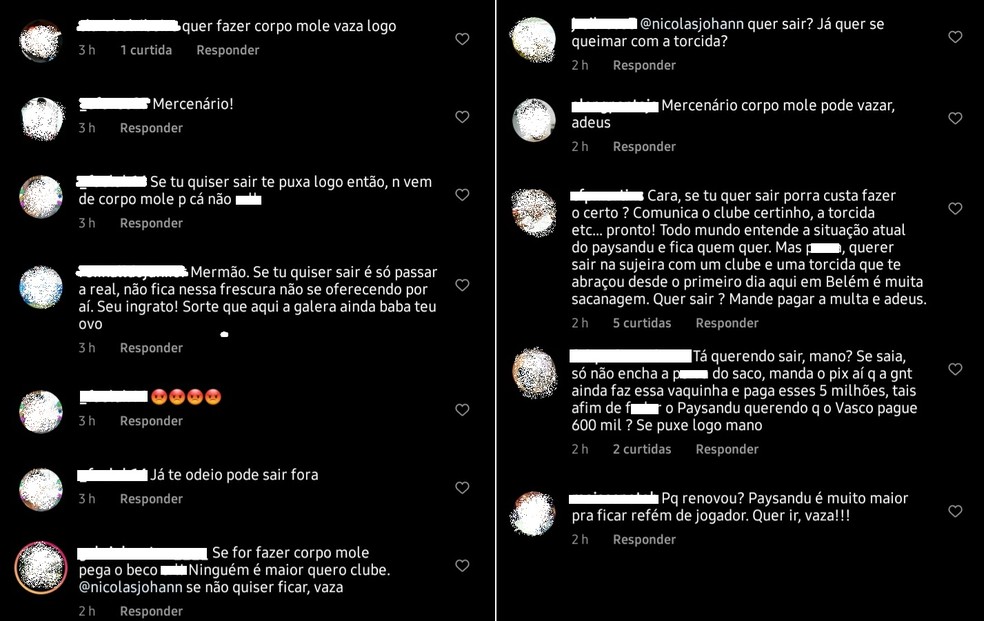Reply to the 'Mercenário!' comment

151,128
